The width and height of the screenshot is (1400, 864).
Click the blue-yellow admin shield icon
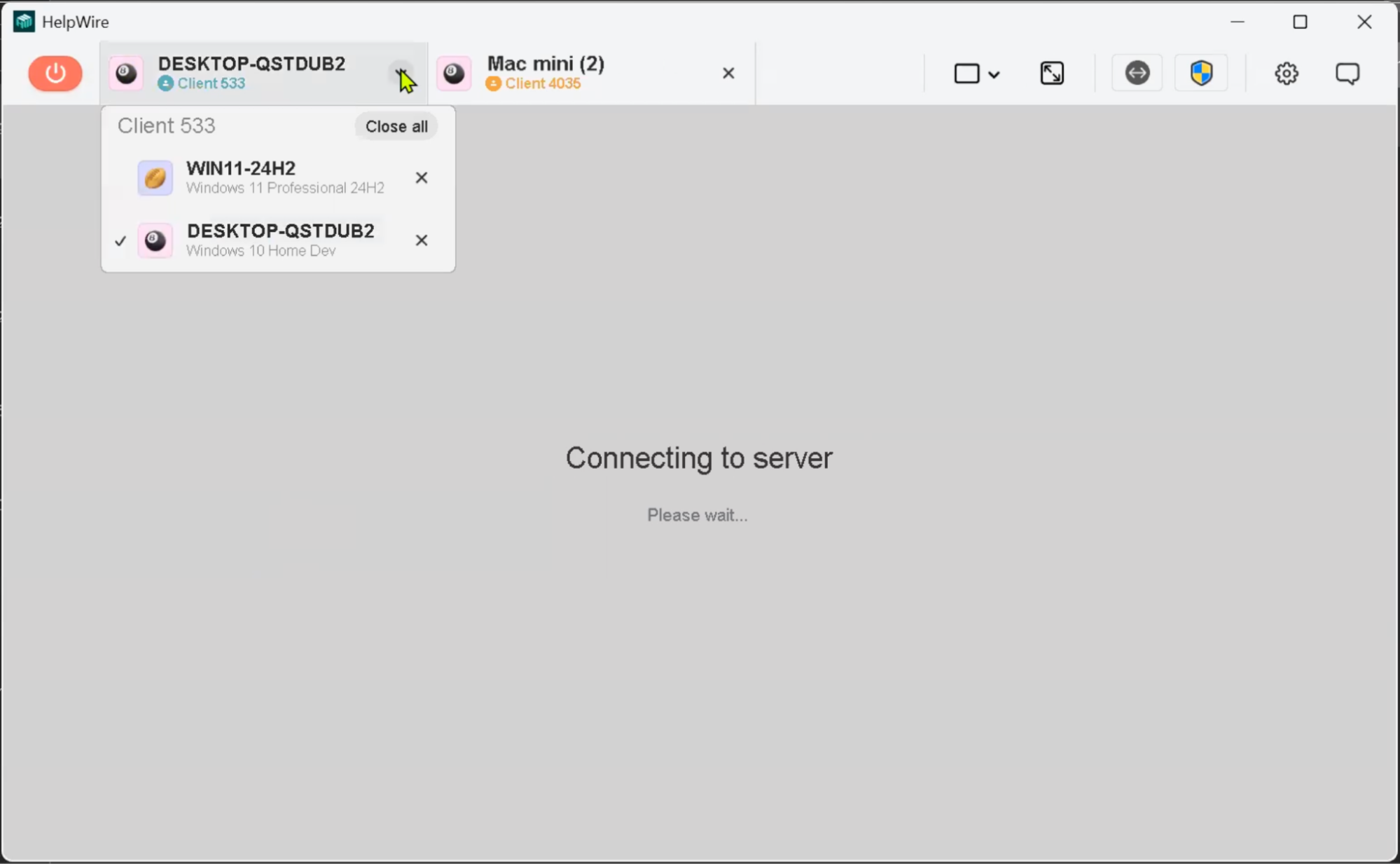pyautogui.click(x=1201, y=73)
